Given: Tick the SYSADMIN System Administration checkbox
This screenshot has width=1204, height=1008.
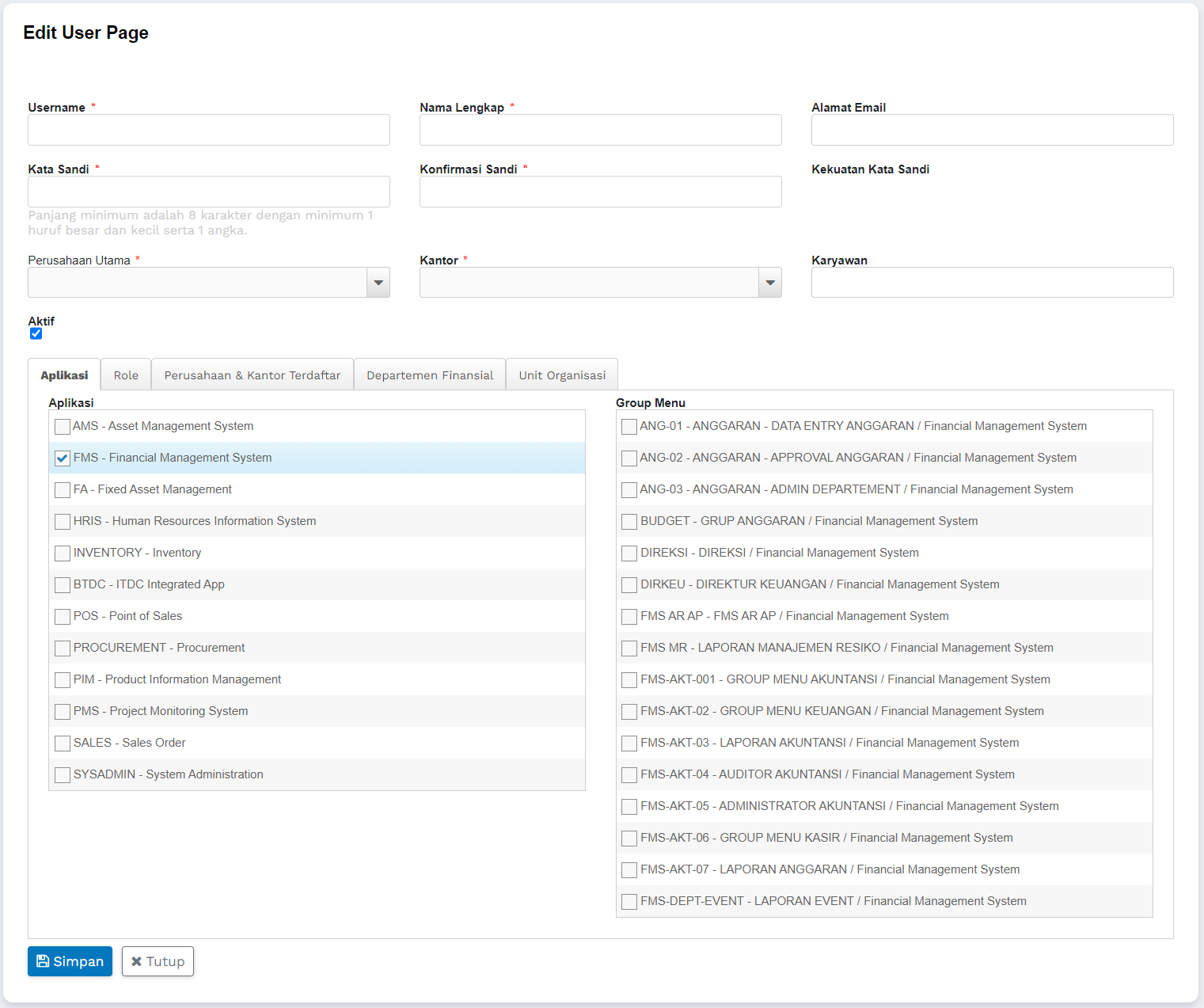Looking at the screenshot, I should (x=63, y=775).
